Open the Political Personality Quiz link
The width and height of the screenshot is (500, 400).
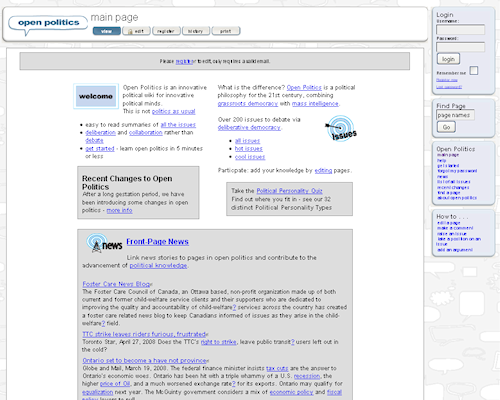click(289, 191)
